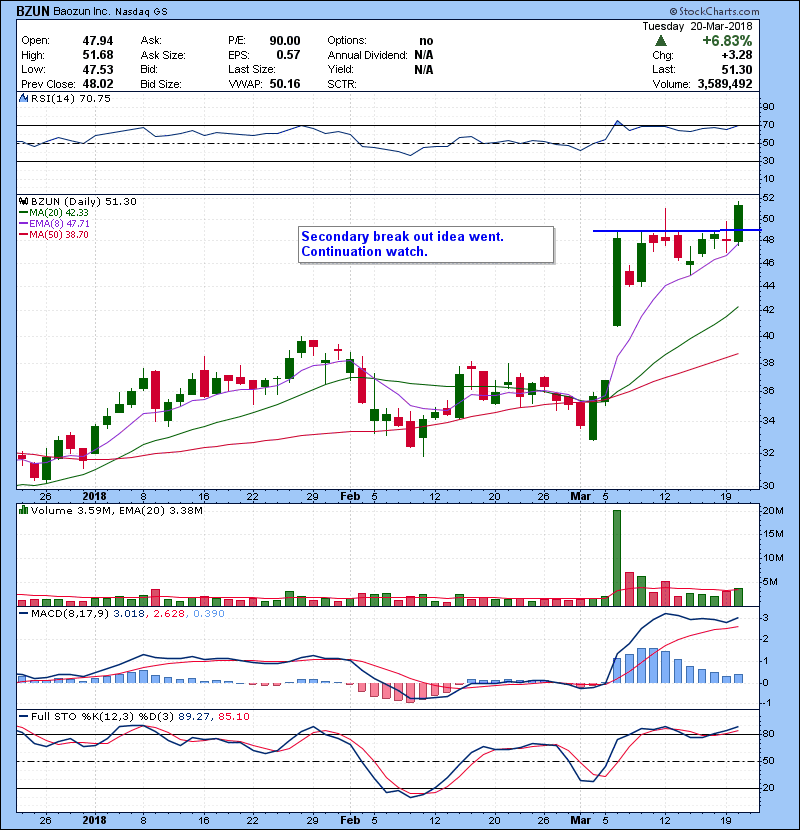The width and height of the screenshot is (800, 830).
Task: Click the Yield N/A value
Action: [424, 69]
